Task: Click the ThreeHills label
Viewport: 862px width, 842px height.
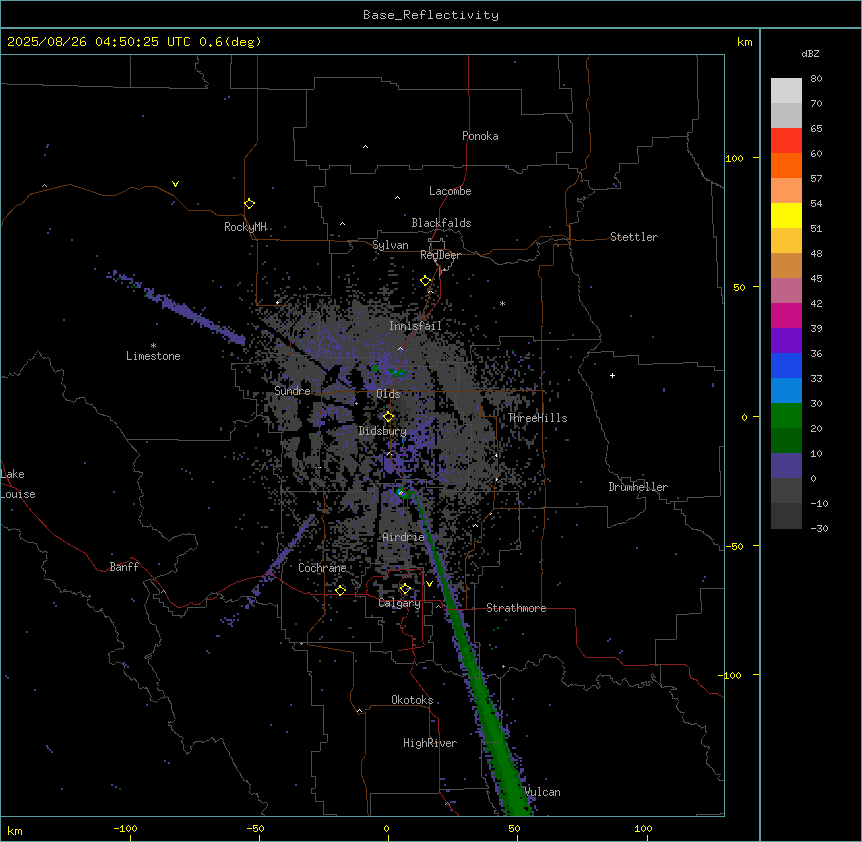Action: tap(537, 418)
